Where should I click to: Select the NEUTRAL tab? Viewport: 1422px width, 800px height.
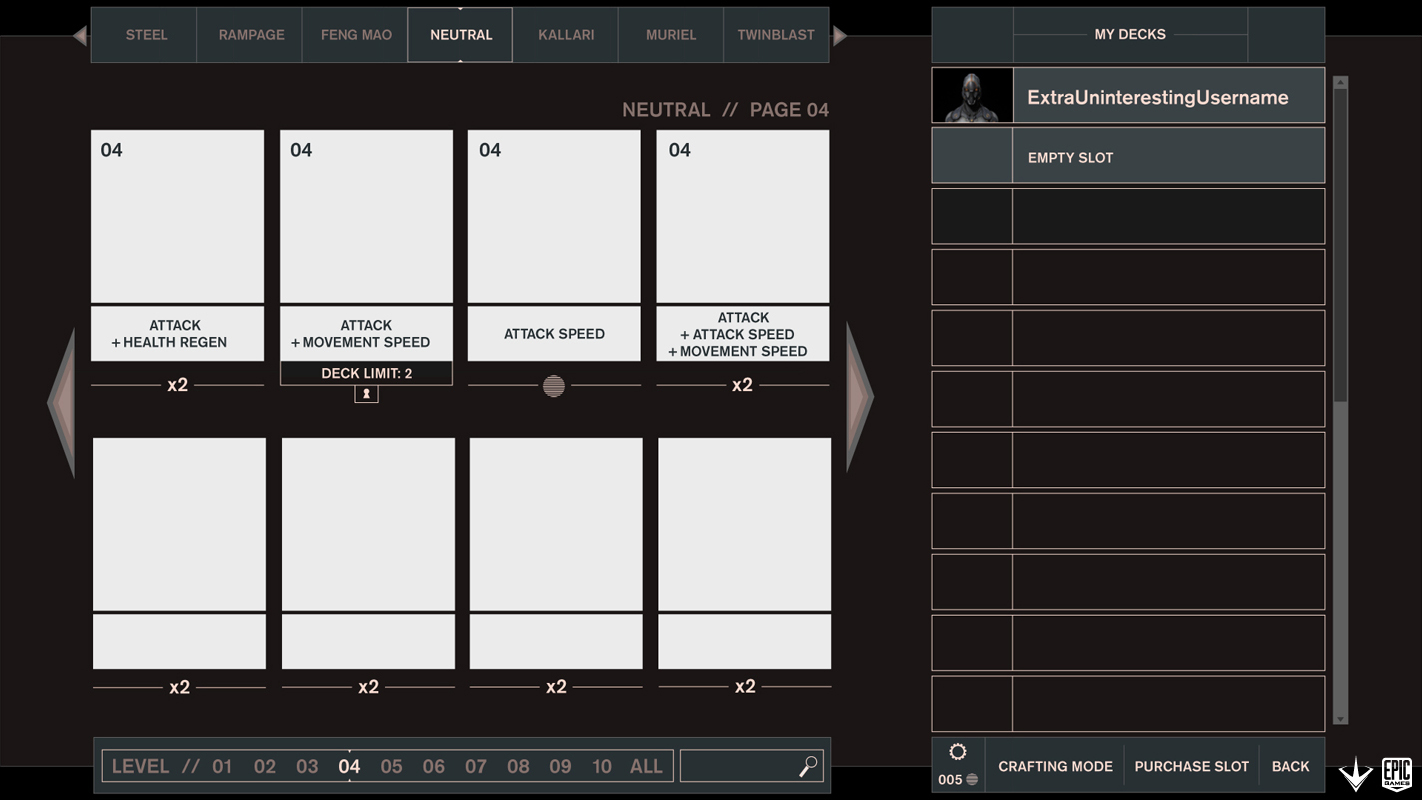(x=460, y=35)
